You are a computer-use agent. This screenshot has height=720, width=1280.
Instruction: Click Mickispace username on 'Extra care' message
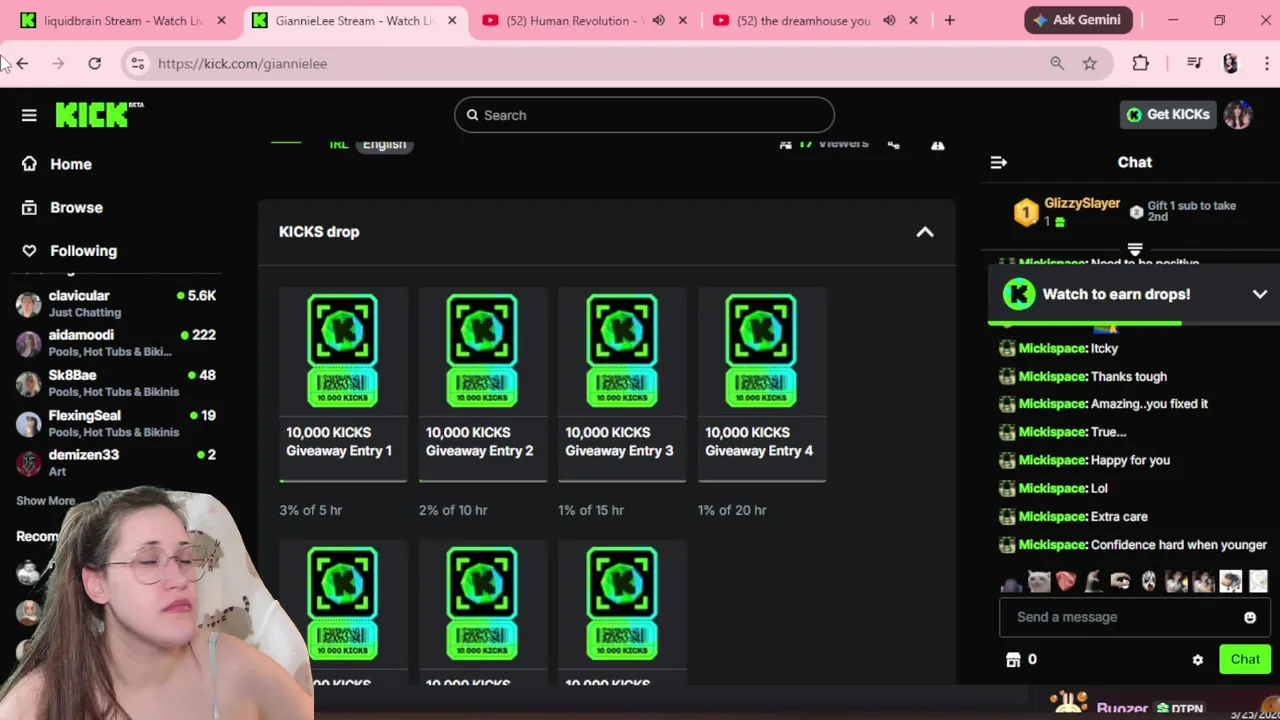(x=1052, y=517)
